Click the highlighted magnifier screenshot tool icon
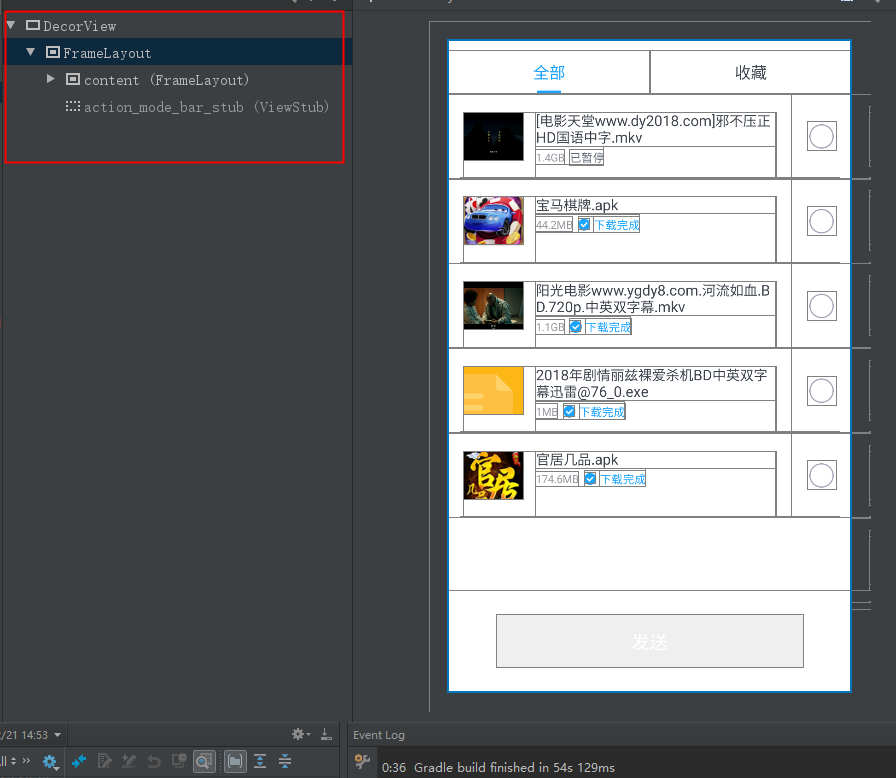Image resolution: width=896 pixels, height=778 pixels. pyautogui.click(x=204, y=762)
